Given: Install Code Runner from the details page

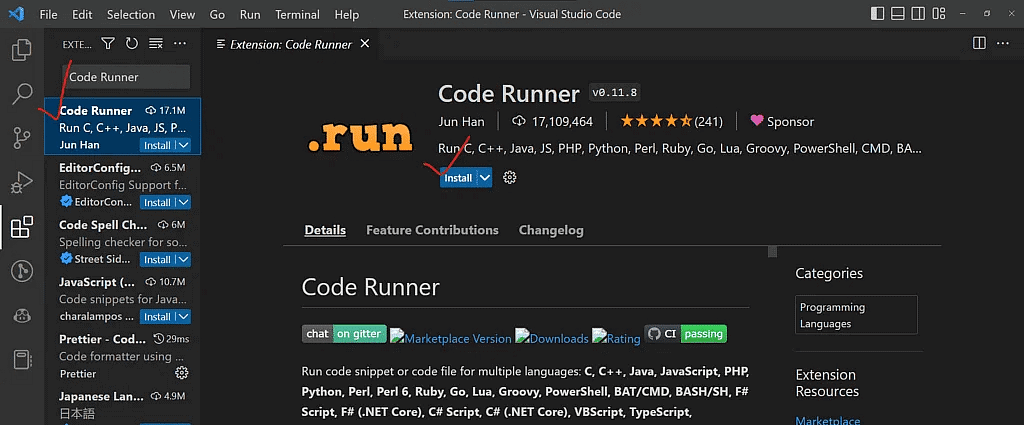Looking at the screenshot, I should click(458, 178).
